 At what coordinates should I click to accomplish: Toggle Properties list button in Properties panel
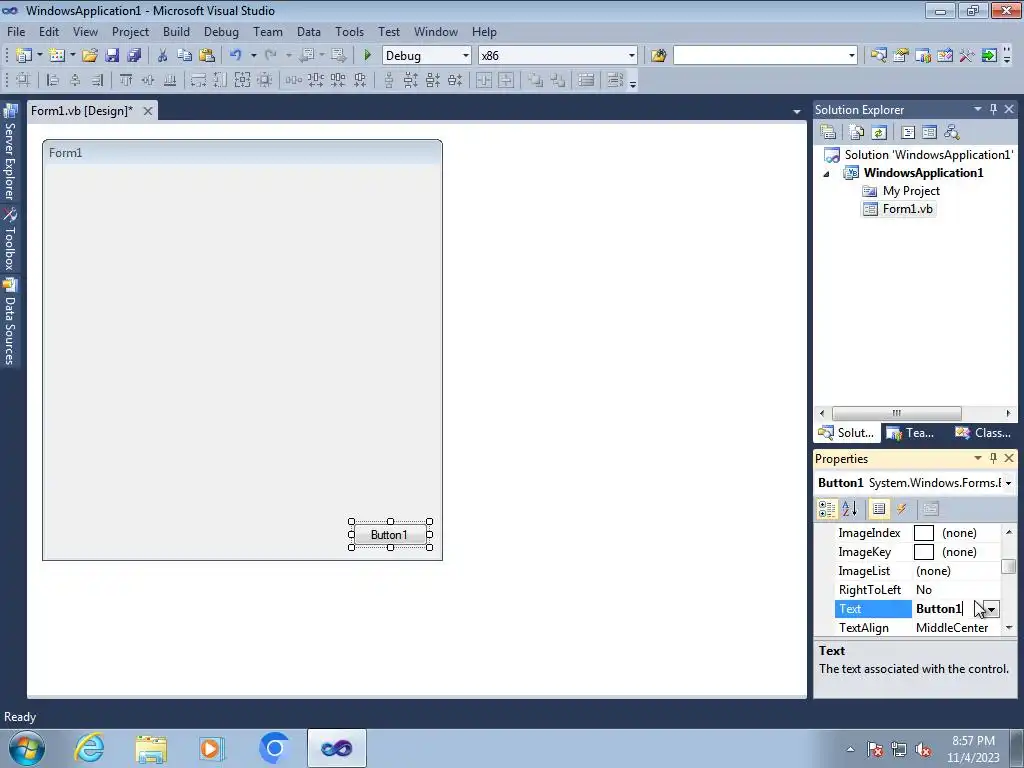point(879,509)
